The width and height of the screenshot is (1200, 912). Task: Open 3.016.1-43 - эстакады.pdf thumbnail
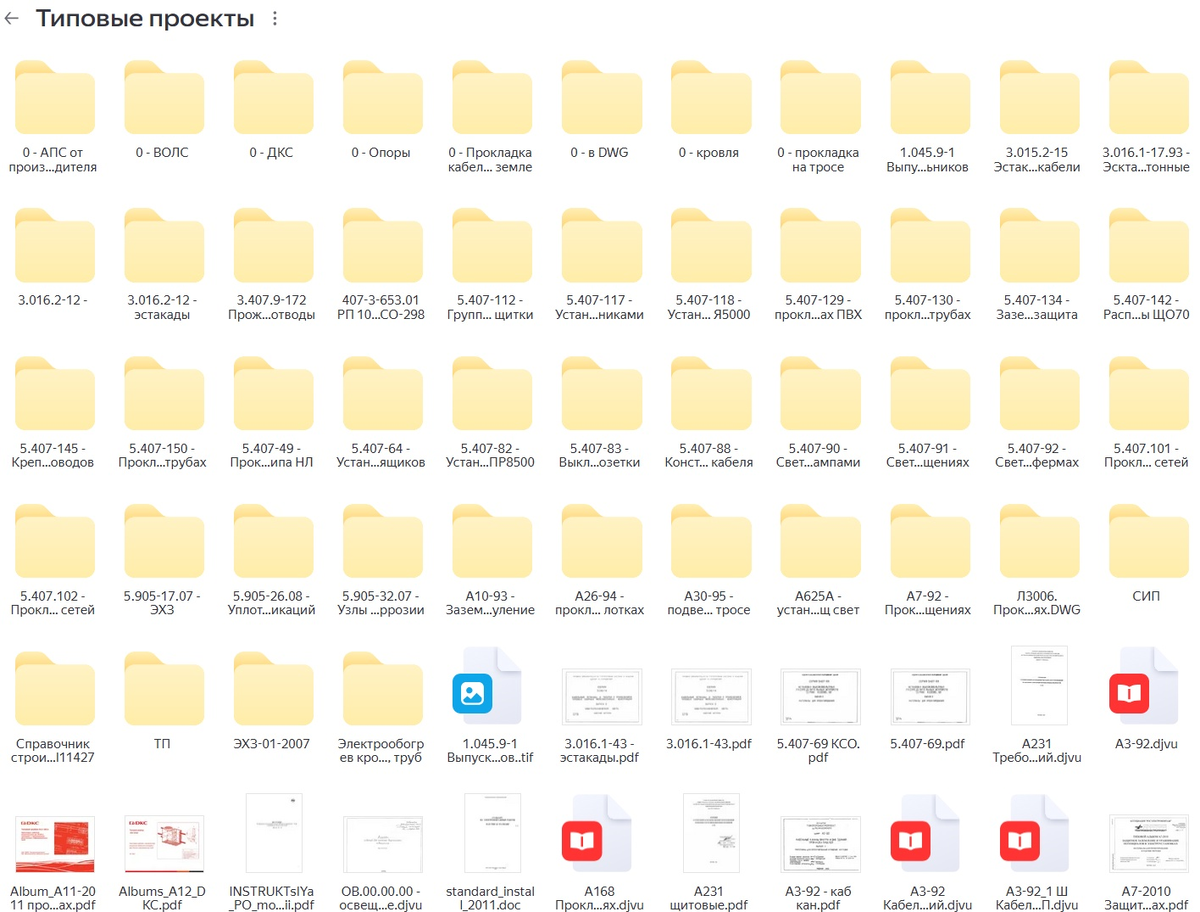click(602, 695)
